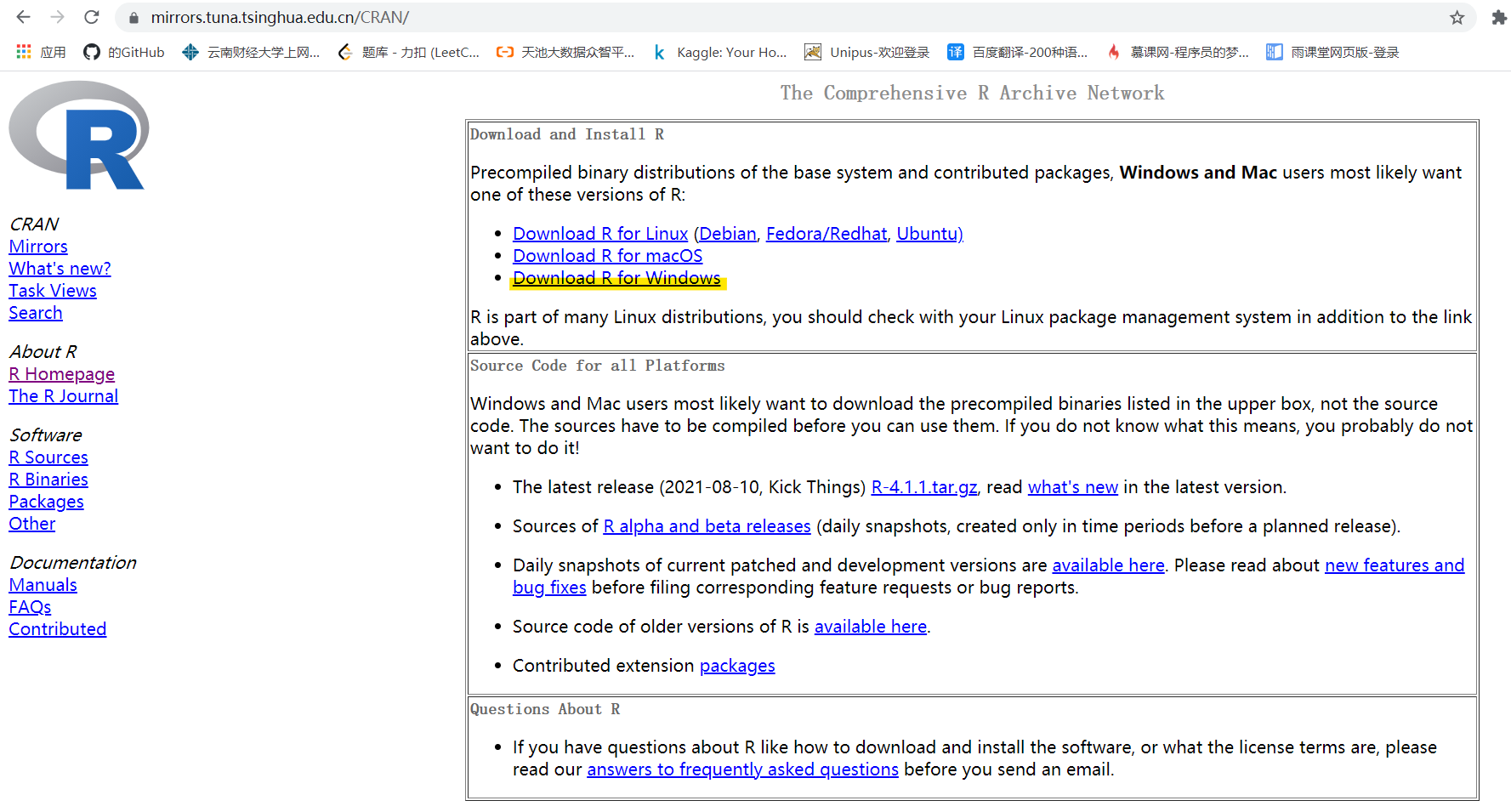Open R Binaries link
The width and height of the screenshot is (1511, 812).
(x=48, y=480)
